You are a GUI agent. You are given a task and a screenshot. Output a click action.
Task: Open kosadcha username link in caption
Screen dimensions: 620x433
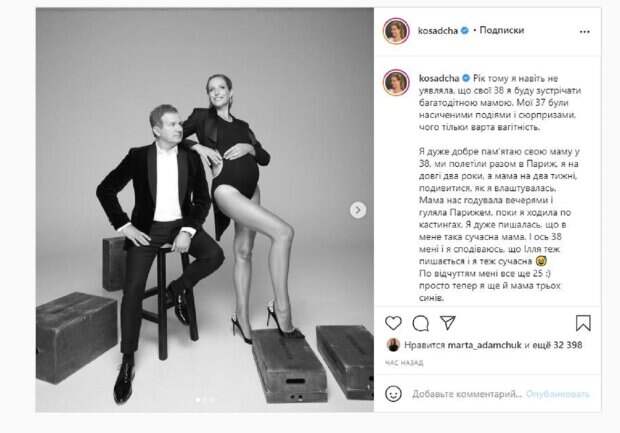(x=439, y=78)
